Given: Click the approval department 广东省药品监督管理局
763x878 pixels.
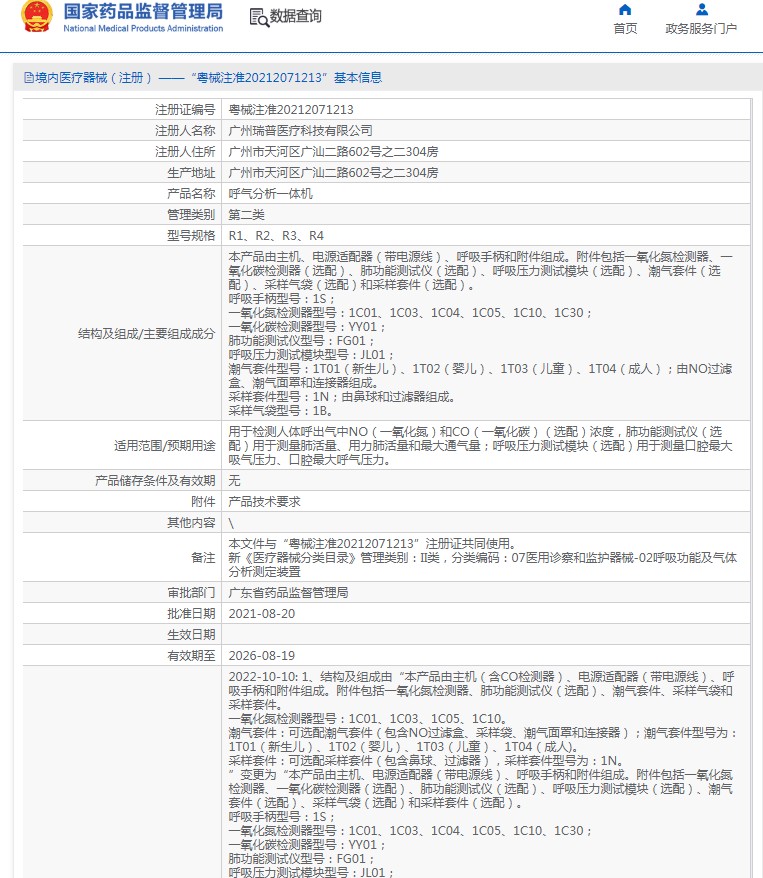Looking at the screenshot, I should click(x=288, y=592).
